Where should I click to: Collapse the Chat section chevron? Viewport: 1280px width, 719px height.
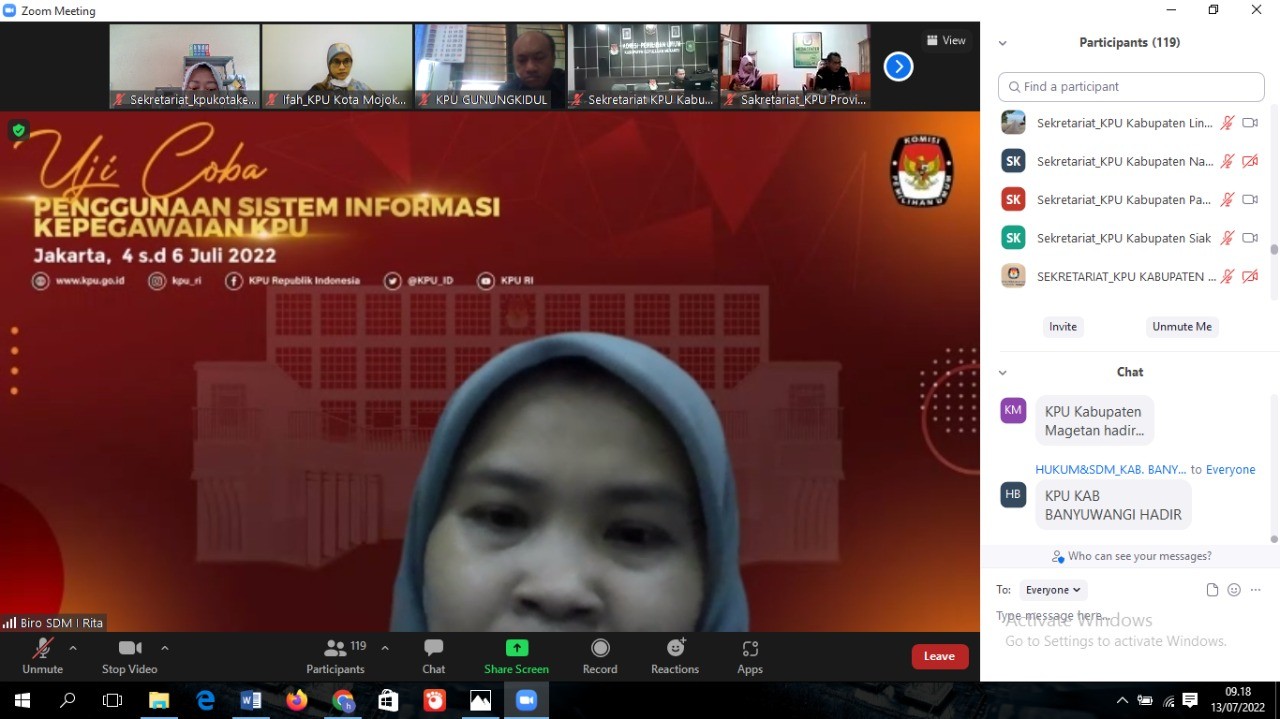tap(1003, 372)
